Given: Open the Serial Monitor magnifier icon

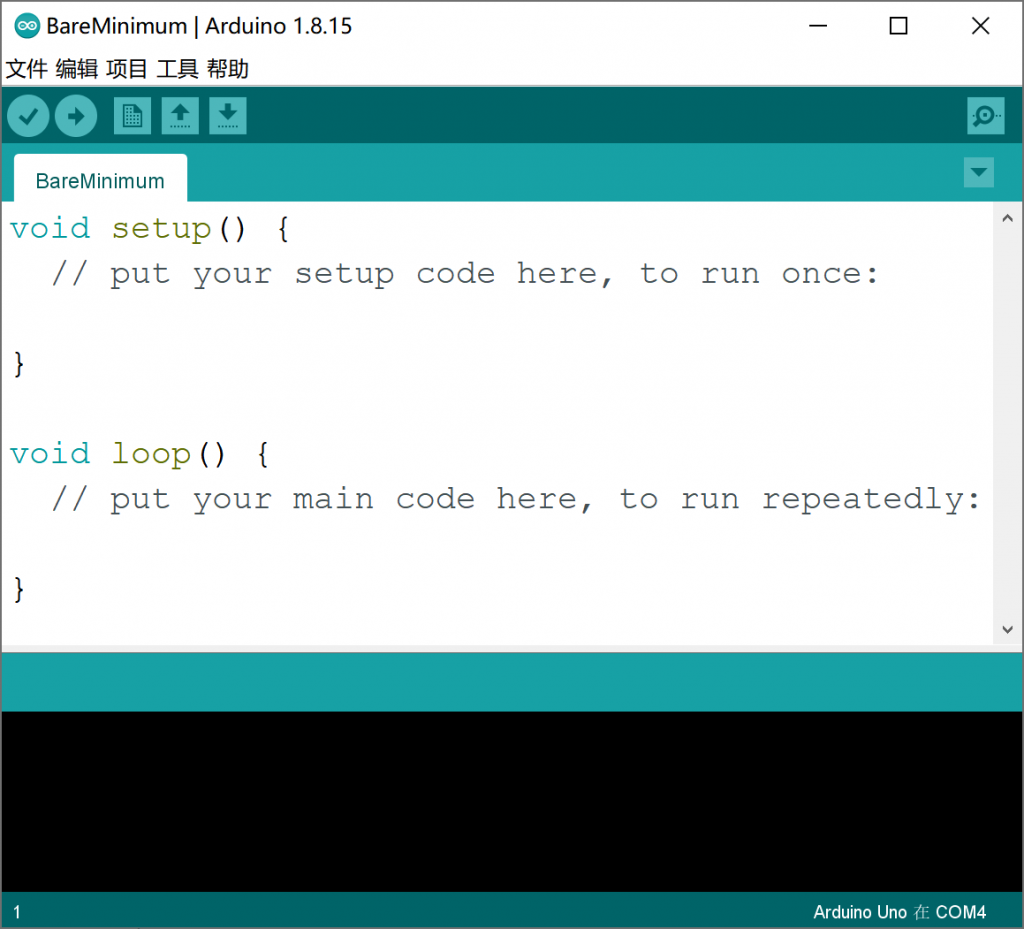Looking at the screenshot, I should (985, 116).
